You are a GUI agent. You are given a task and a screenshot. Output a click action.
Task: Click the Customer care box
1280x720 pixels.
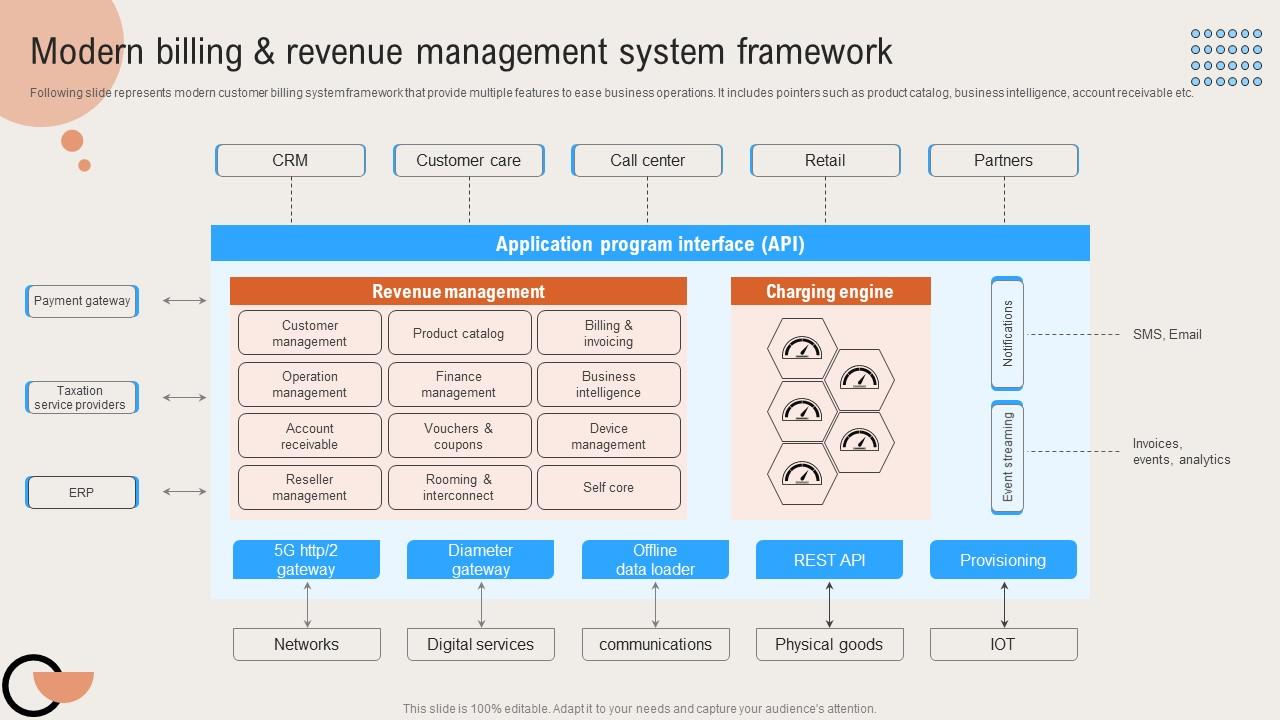coord(468,161)
